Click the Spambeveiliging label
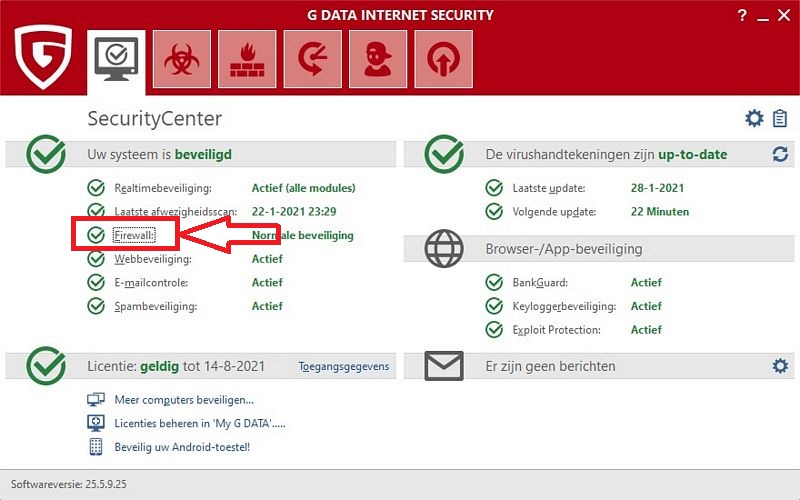 tap(156, 307)
